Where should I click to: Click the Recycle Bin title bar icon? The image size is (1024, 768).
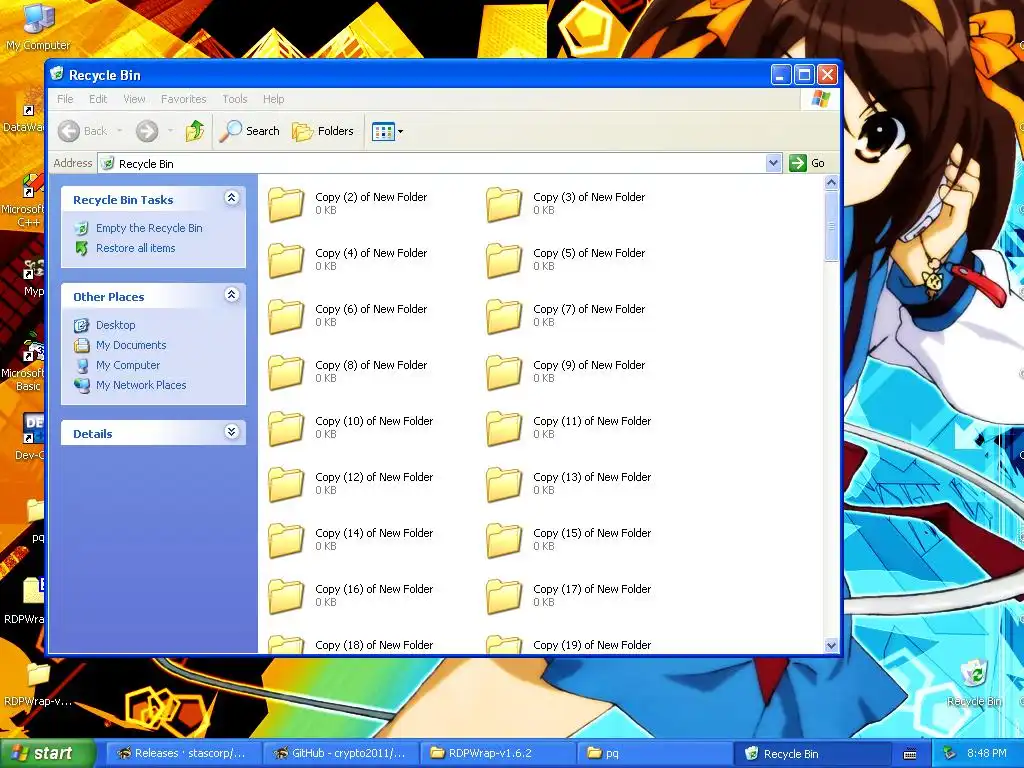pos(57,74)
